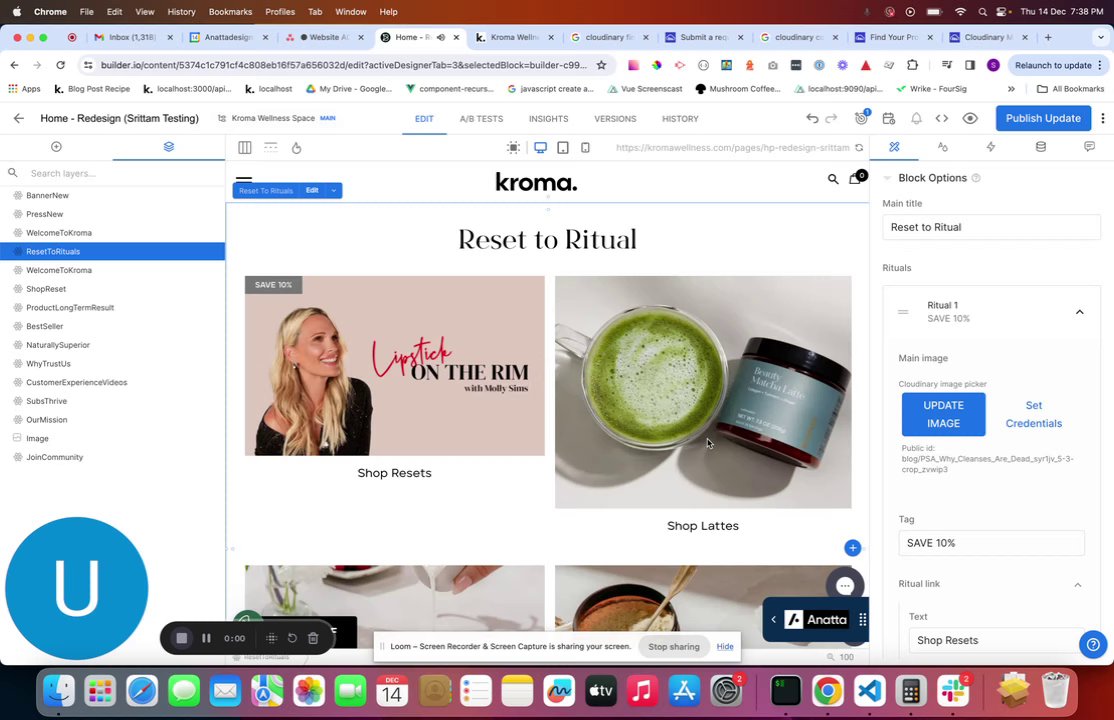Open the shopping cart icon

pos(857,177)
